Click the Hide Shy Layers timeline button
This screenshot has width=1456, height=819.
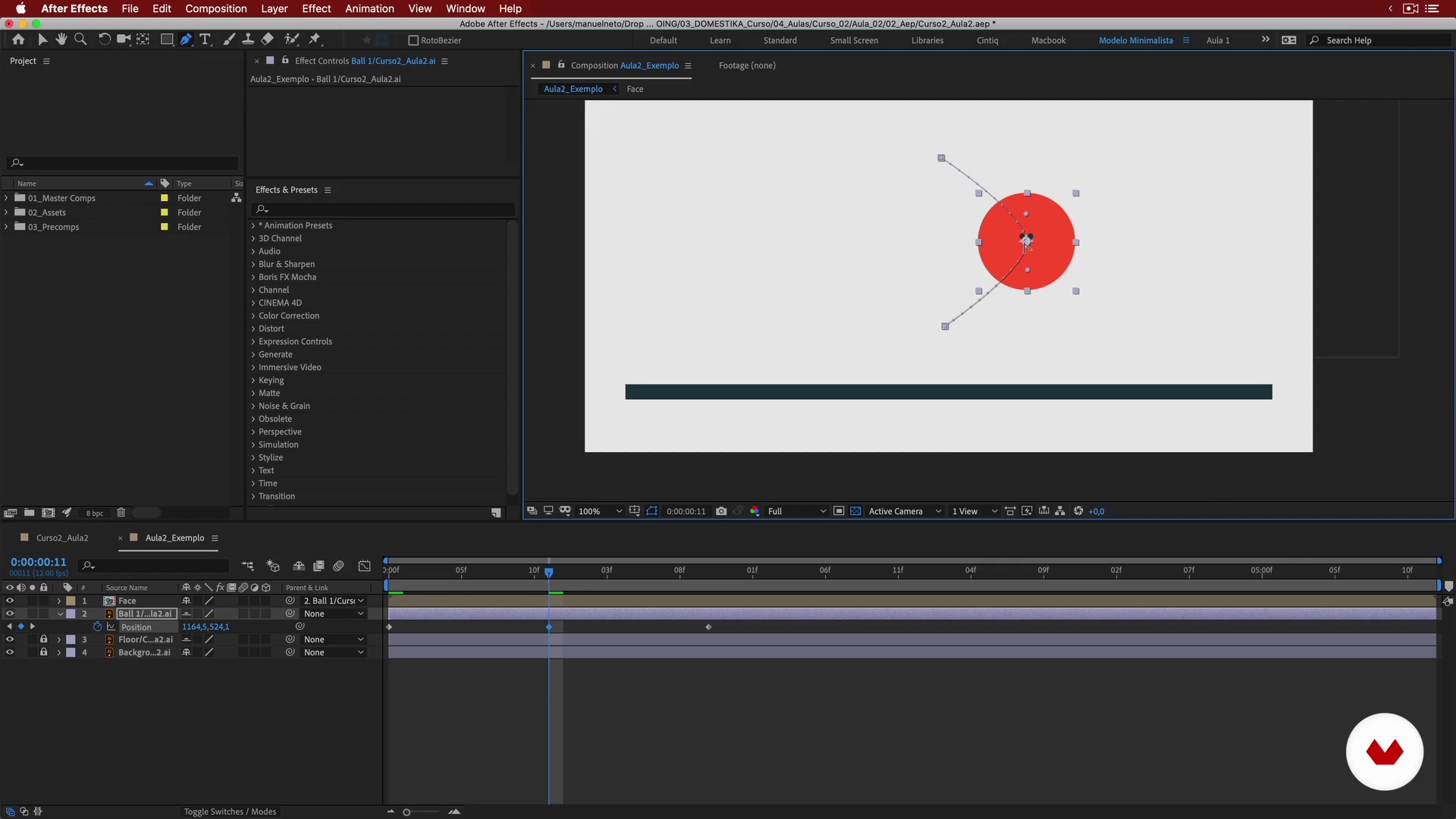point(299,566)
